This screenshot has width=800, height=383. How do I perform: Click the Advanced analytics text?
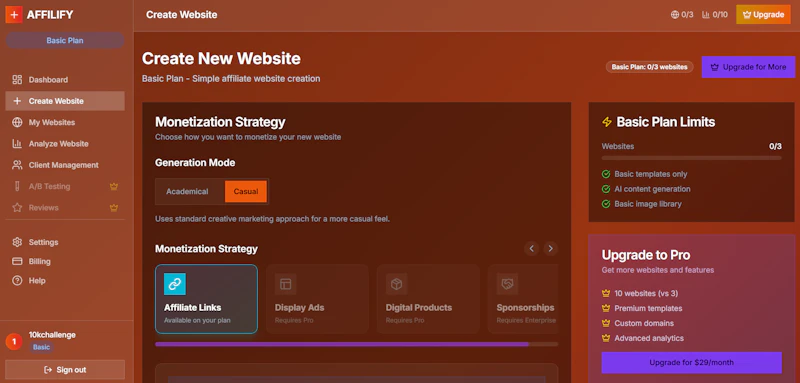pos(649,338)
